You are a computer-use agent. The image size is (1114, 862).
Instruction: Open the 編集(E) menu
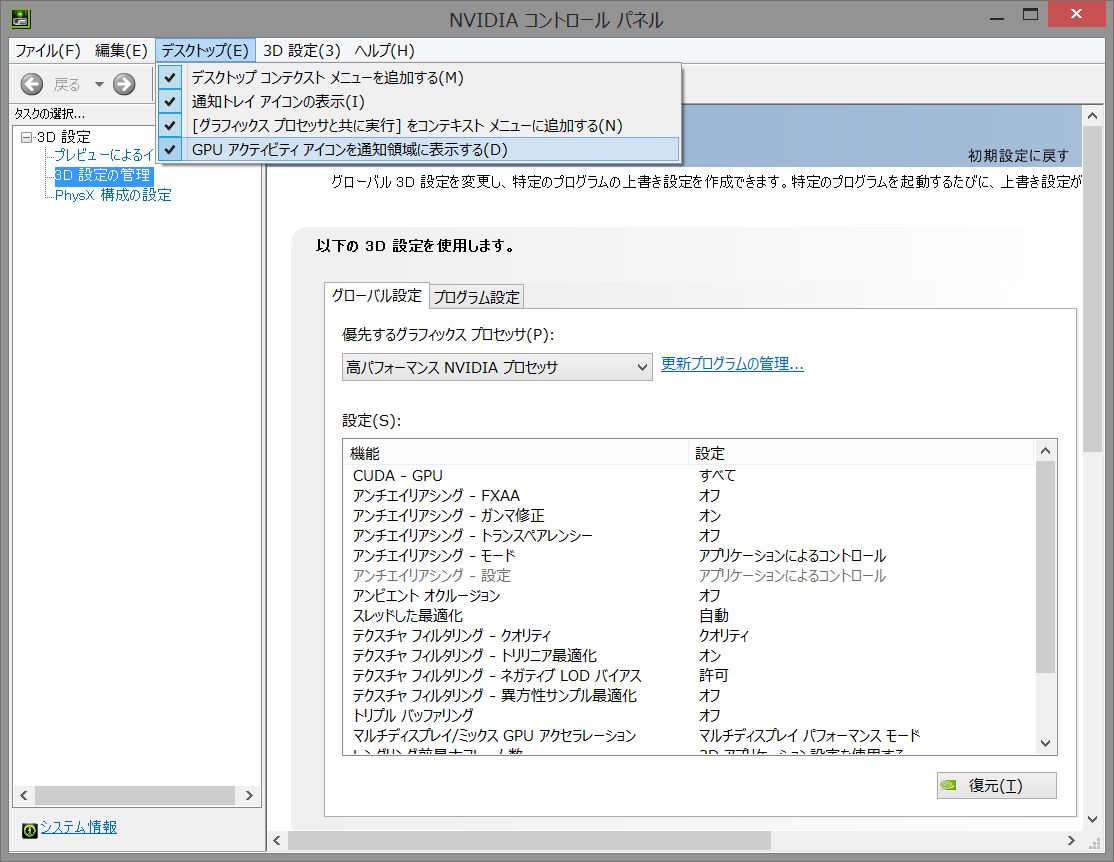(121, 50)
